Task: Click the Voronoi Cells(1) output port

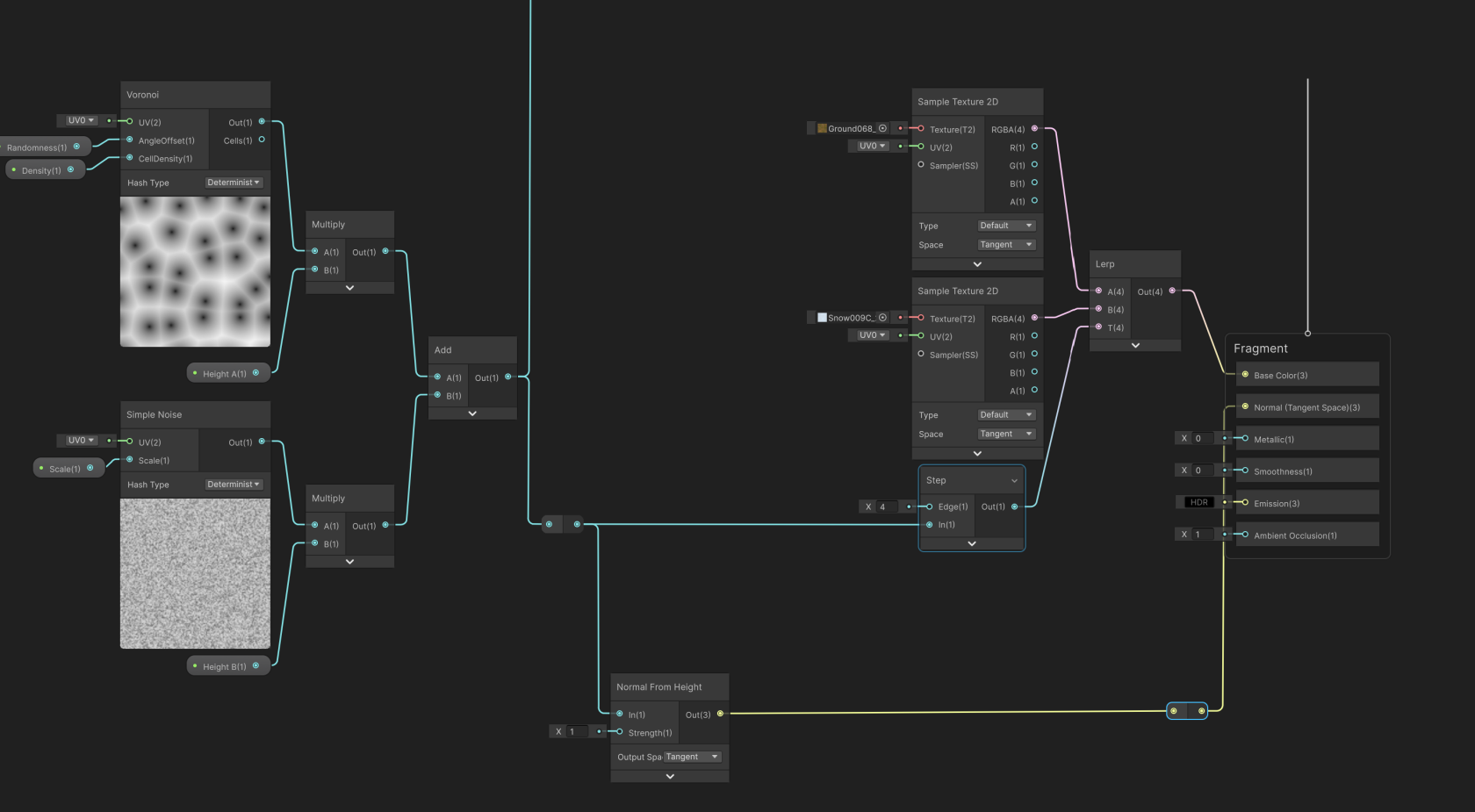Action: coord(262,140)
